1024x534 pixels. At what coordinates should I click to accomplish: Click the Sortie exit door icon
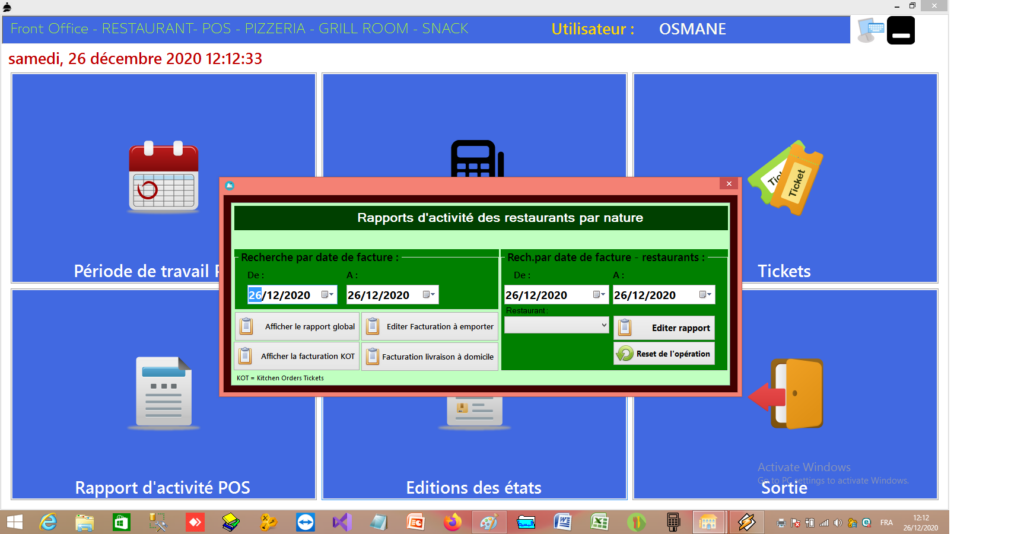tap(786, 394)
